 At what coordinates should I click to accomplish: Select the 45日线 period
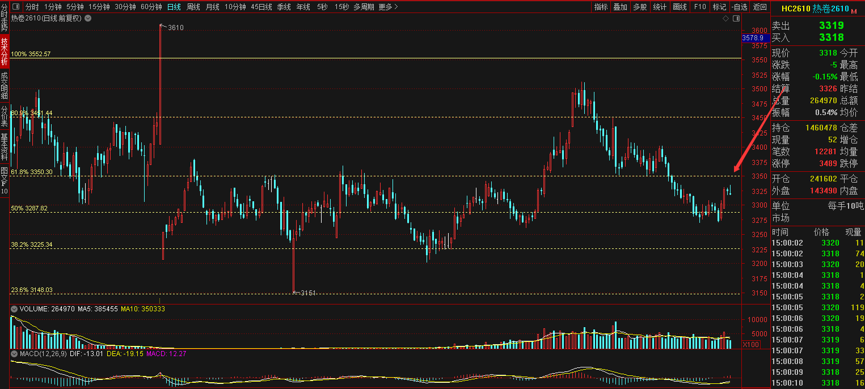[261, 7]
